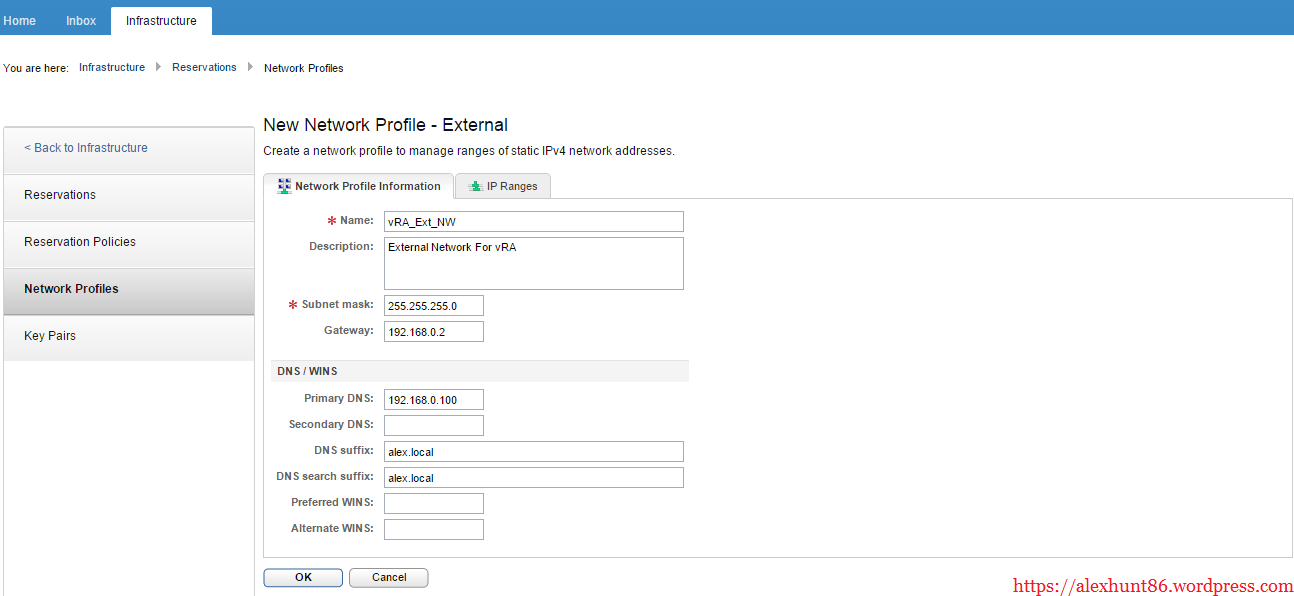
Task: Cancel the new network profile
Action: click(x=389, y=577)
